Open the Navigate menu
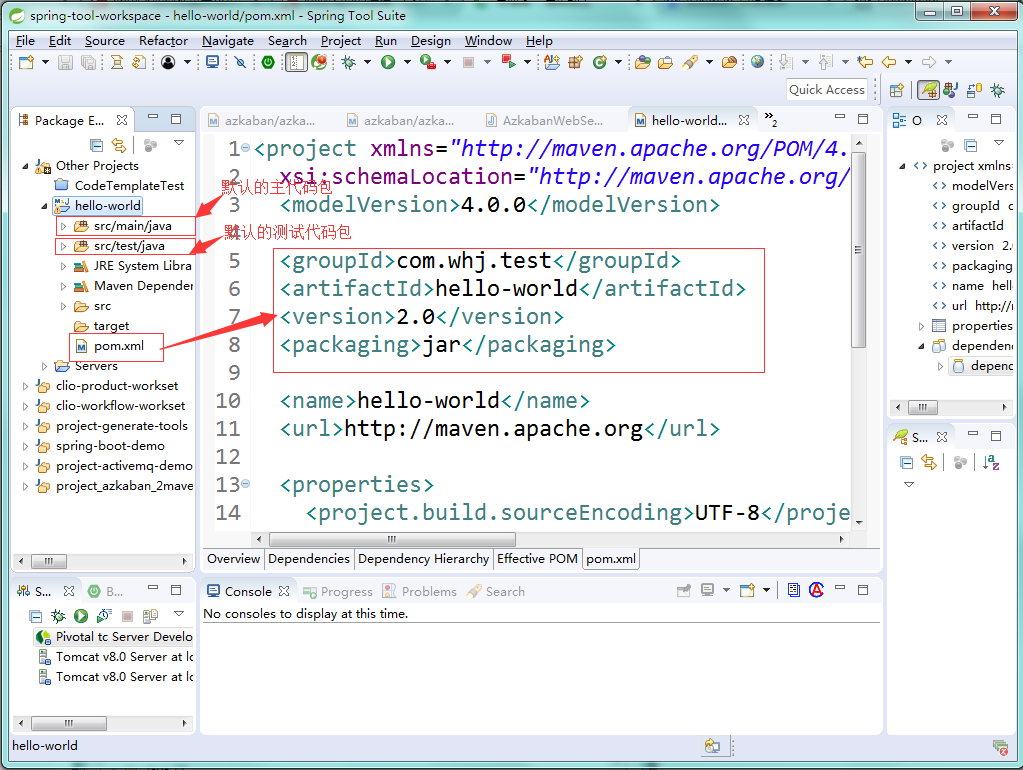 [x=228, y=40]
